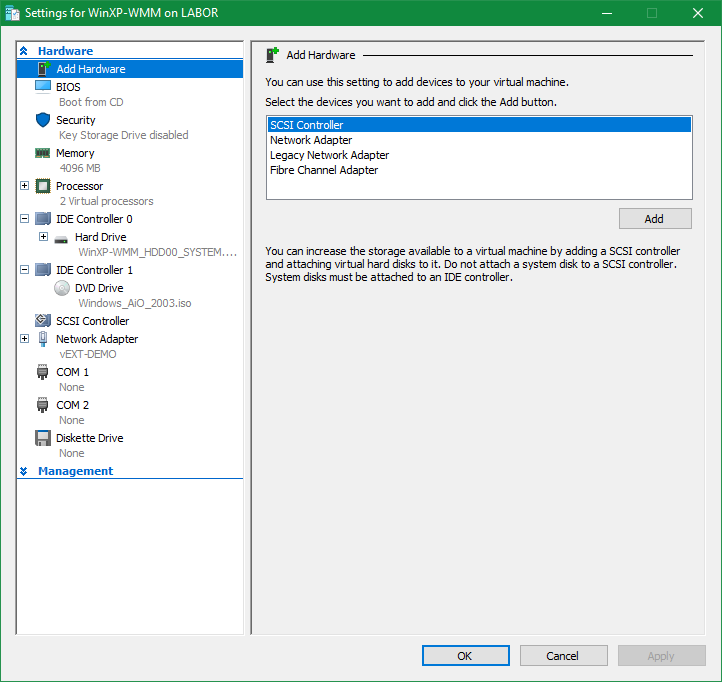Collapse the IDE Controller 0 node
The width and height of the screenshot is (722, 682).
point(25,219)
